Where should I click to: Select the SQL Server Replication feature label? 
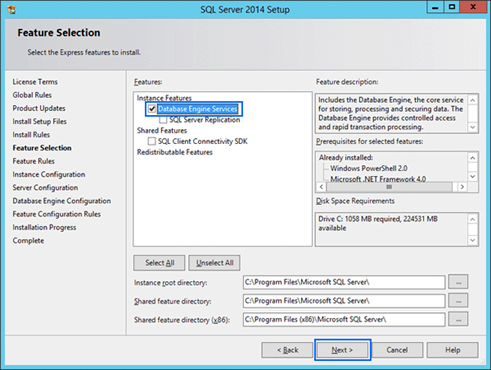205,120
